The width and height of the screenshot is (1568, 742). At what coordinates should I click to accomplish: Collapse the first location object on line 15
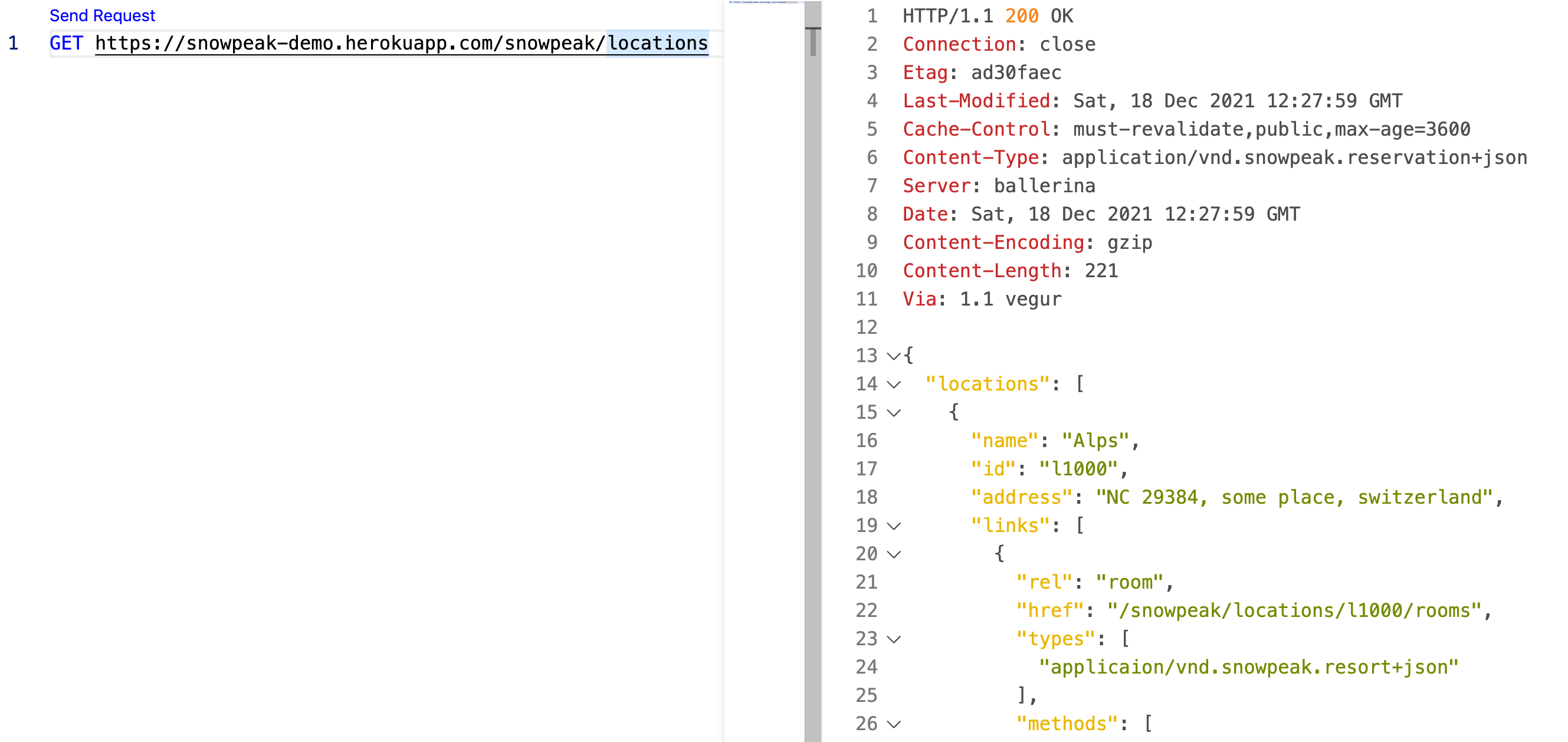click(x=893, y=412)
